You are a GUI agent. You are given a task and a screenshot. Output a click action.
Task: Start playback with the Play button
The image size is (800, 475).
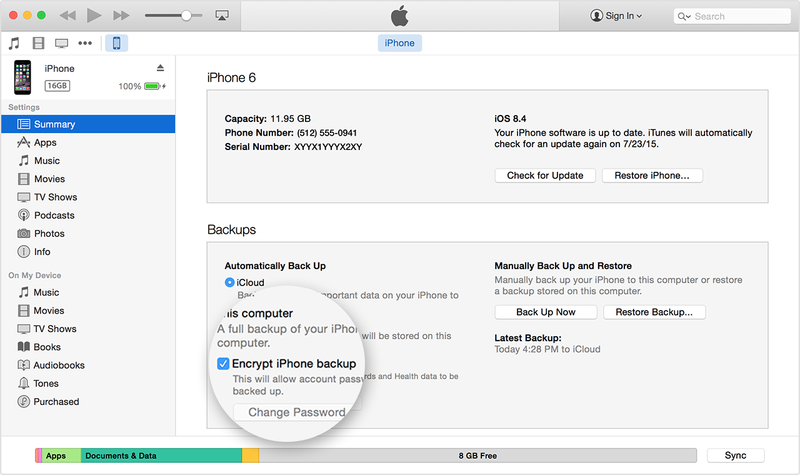click(x=93, y=15)
